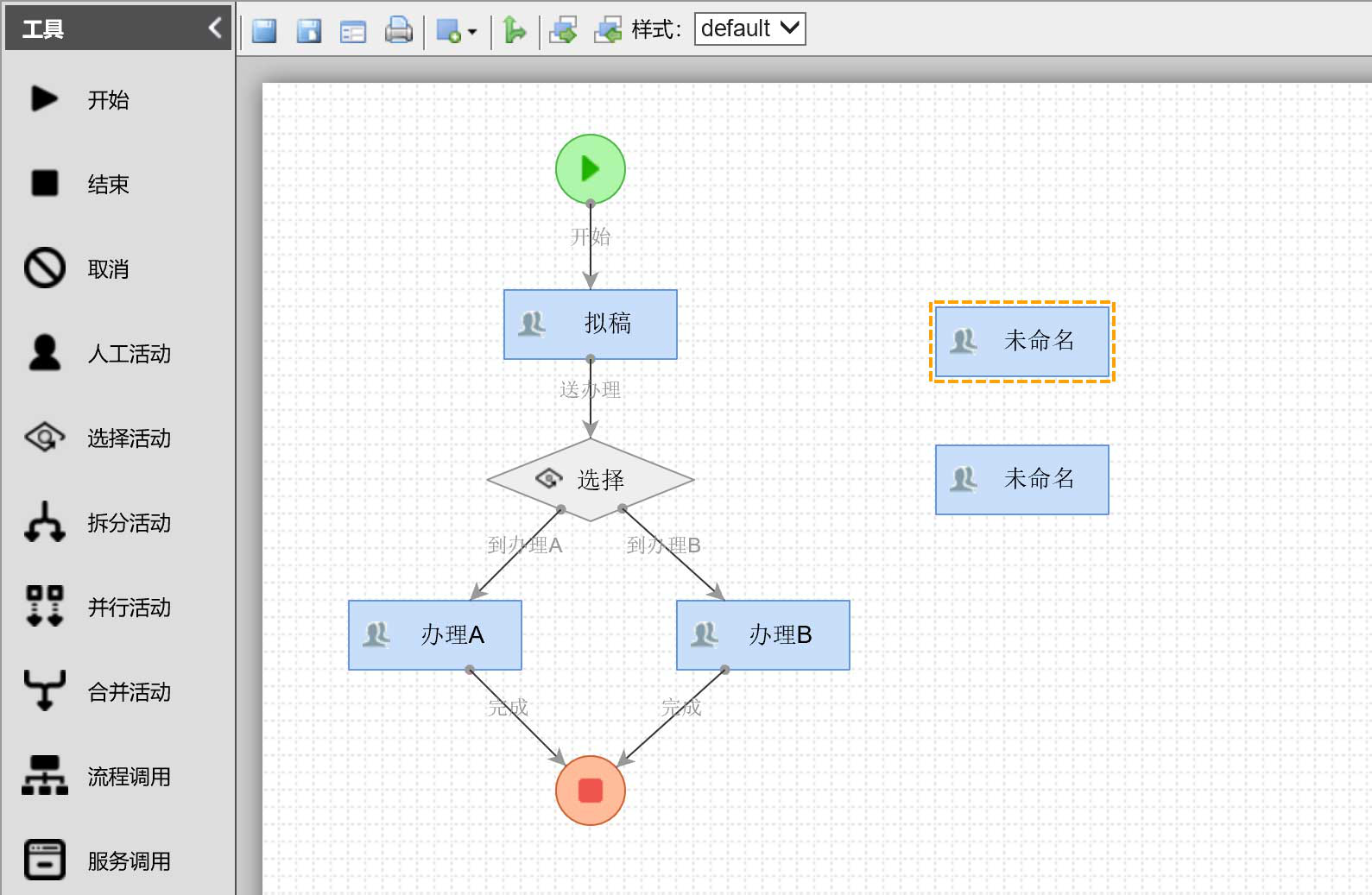
Task: Click the red end node on canvas
Action: (591, 791)
